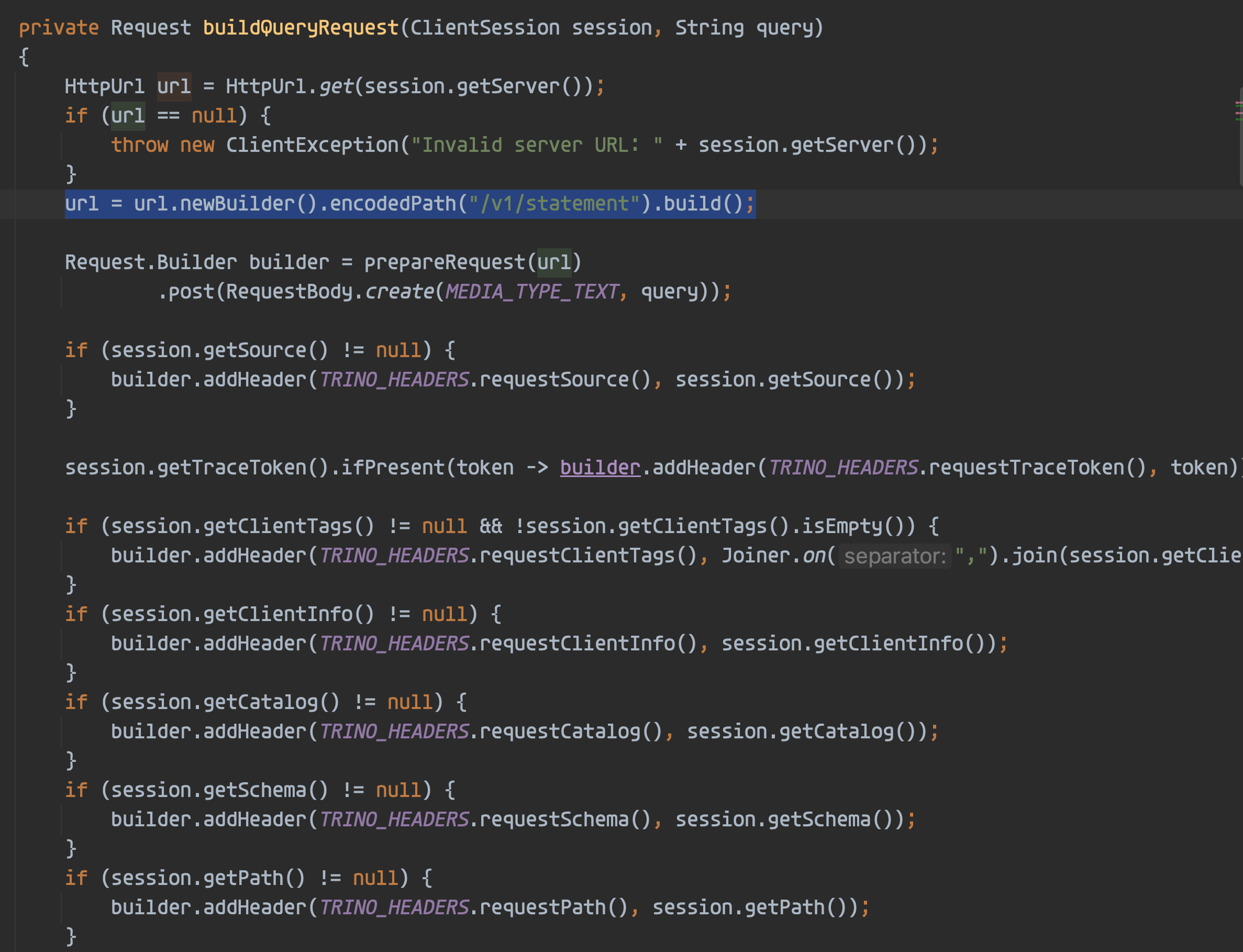Click the ClientSession parameter type
1243x952 pixels.
[484, 28]
